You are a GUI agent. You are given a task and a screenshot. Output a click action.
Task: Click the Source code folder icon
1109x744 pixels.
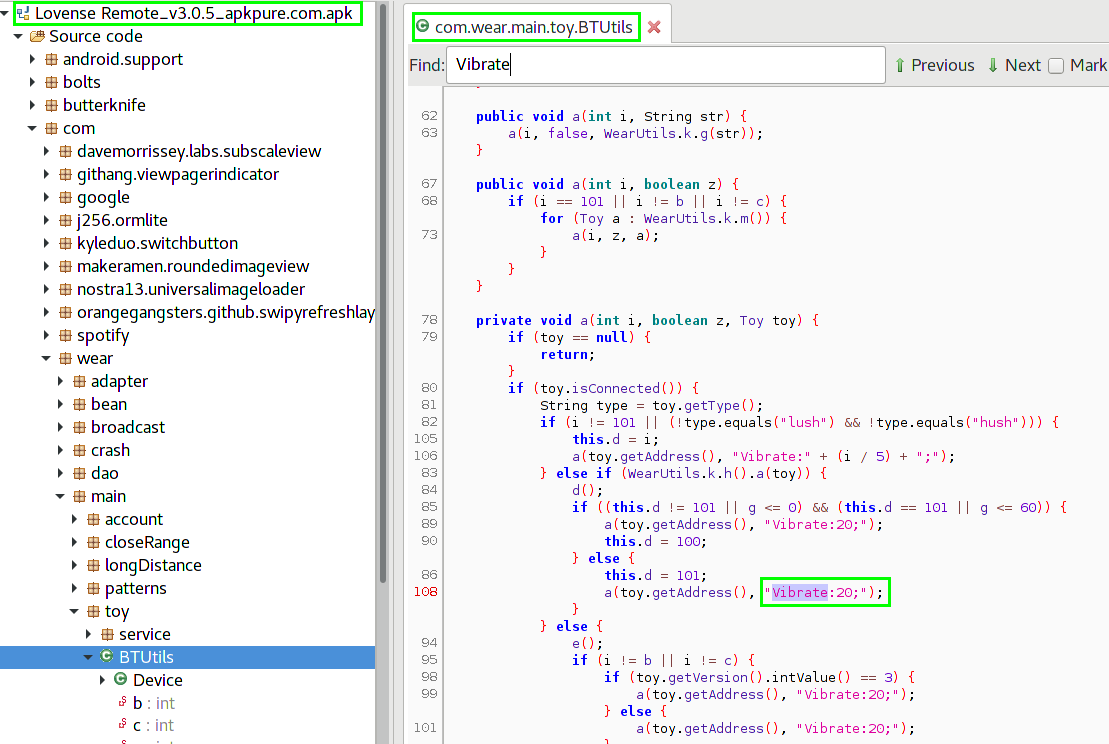click(x=38, y=37)
